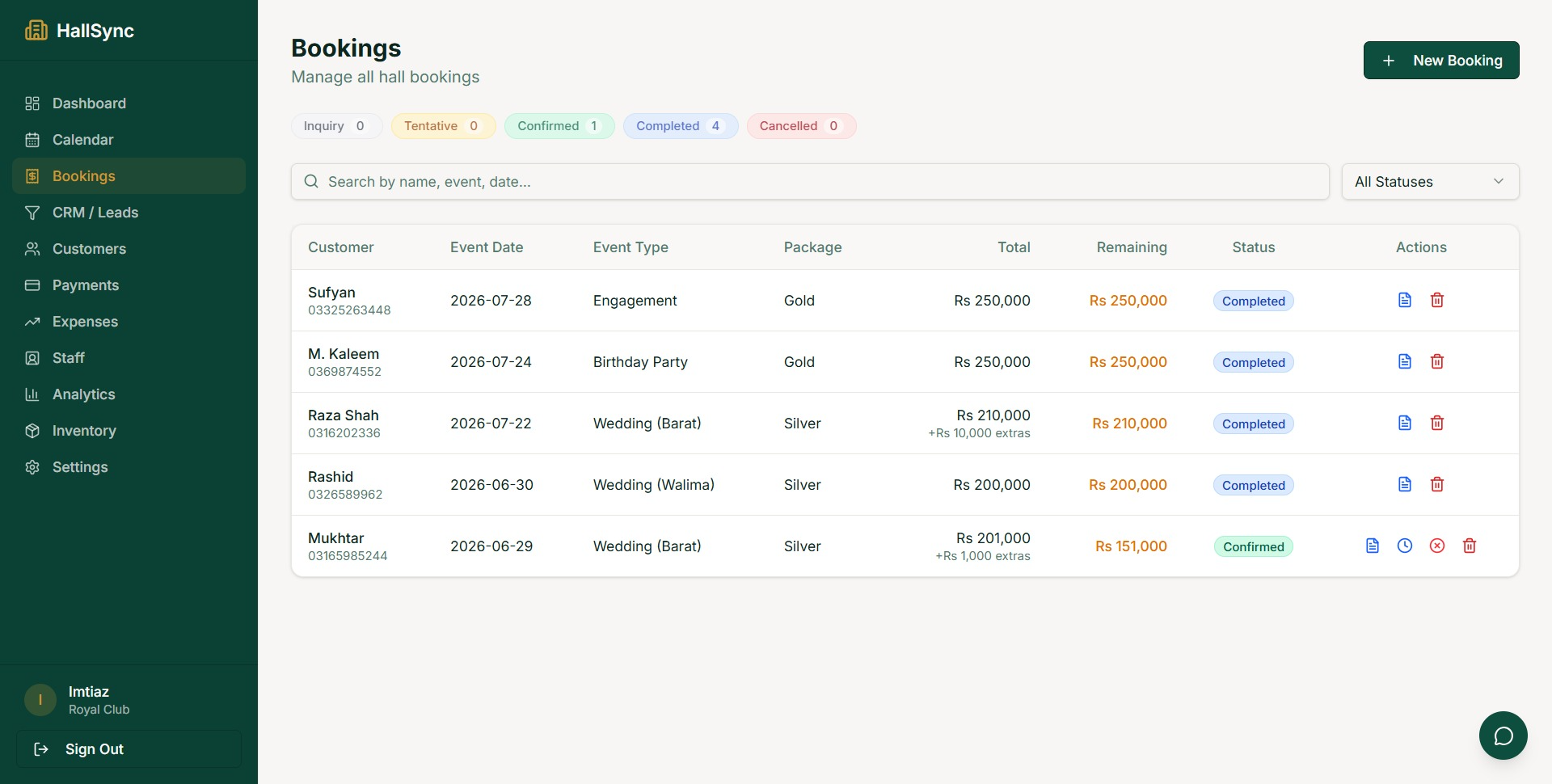Click the Confirmed badge in Mukhtar row

tap(1254, 546)
